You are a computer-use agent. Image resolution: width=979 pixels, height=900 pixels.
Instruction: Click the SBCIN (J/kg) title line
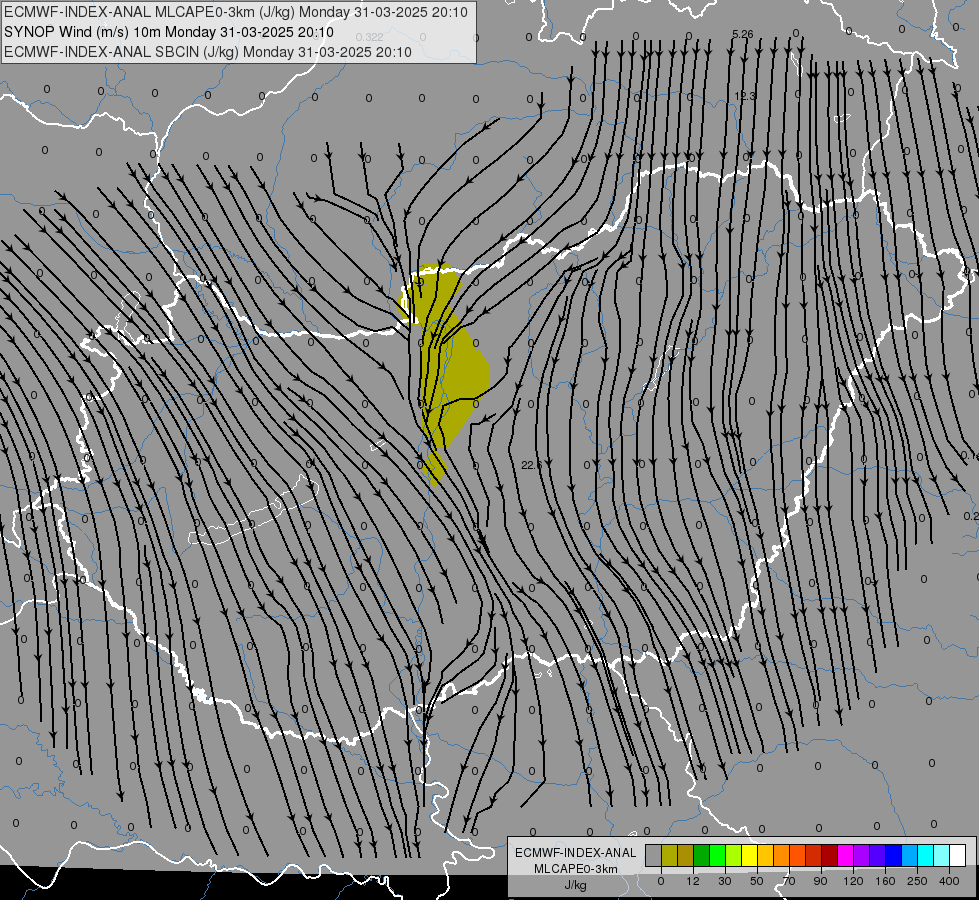208,52
